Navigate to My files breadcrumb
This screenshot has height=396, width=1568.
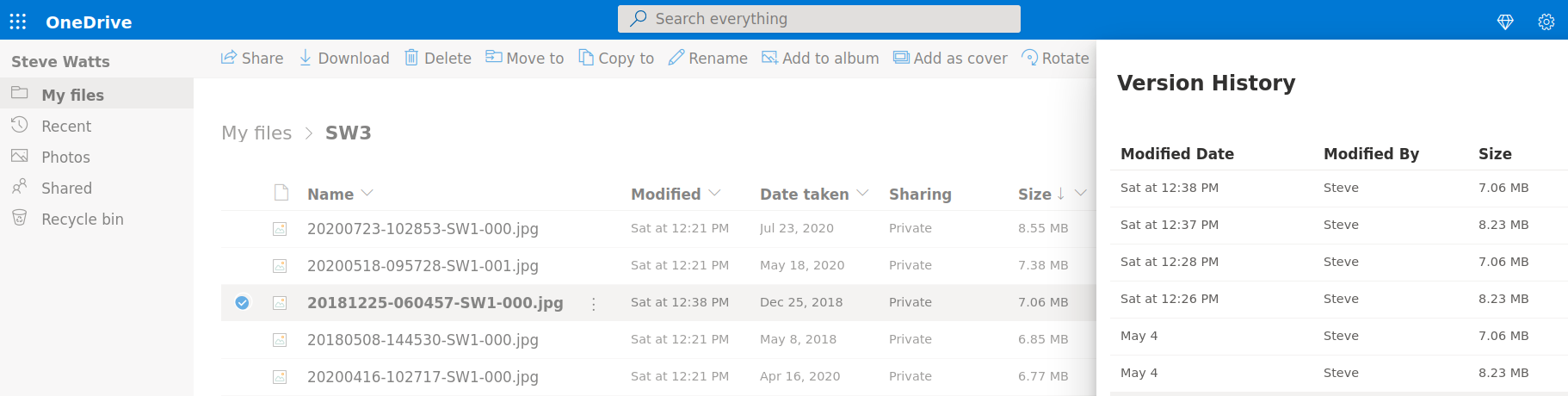[x=256, y=133]
